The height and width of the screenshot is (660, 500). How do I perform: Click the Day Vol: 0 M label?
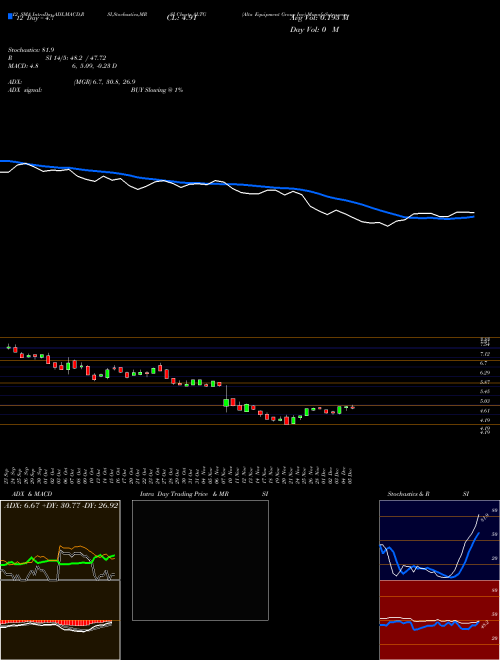click(x=314, y=30)
